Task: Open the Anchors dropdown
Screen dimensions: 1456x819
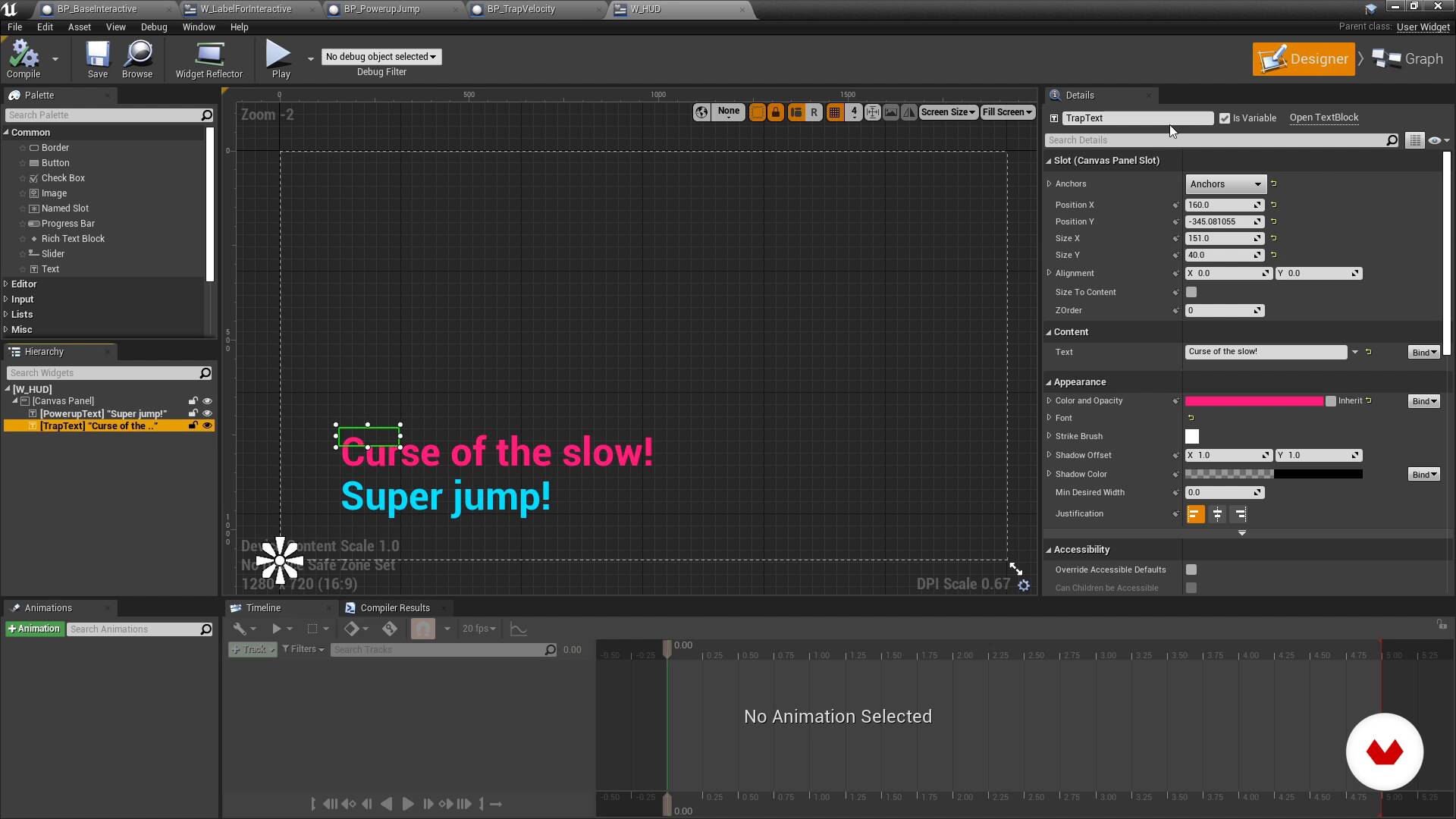Action: coord(1225,184)
